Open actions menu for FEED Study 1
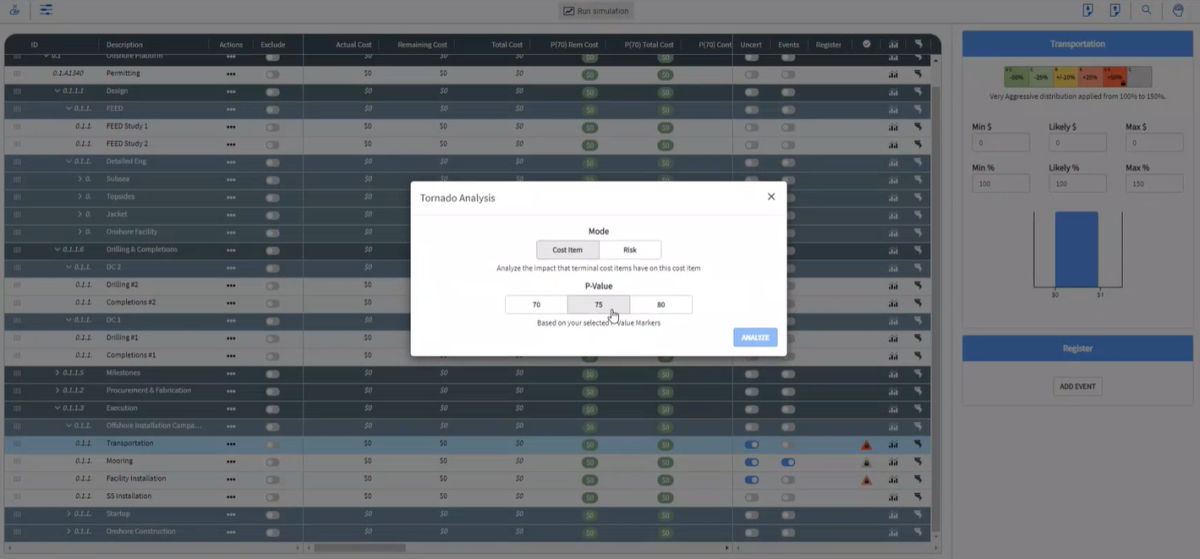Screen dimensions: 1200x559 231,126
